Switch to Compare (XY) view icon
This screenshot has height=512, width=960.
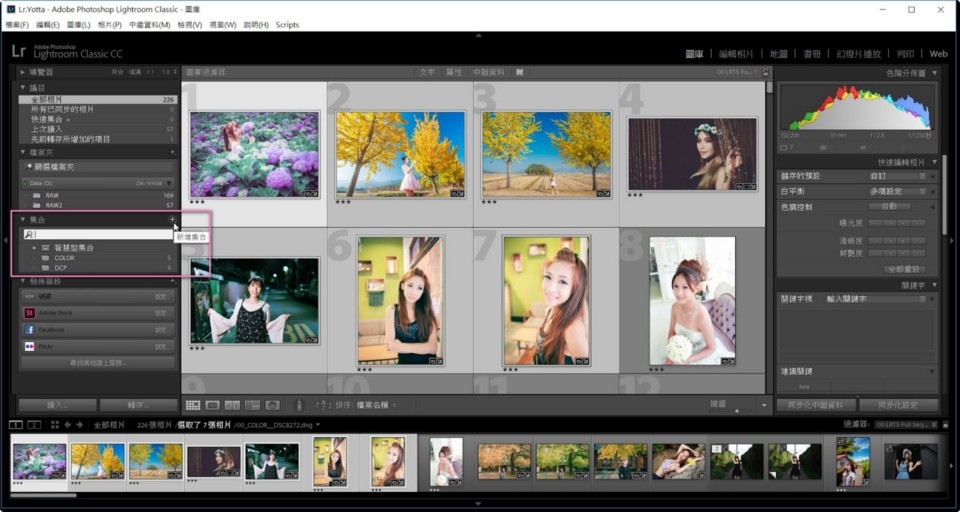tap(233, 405)
